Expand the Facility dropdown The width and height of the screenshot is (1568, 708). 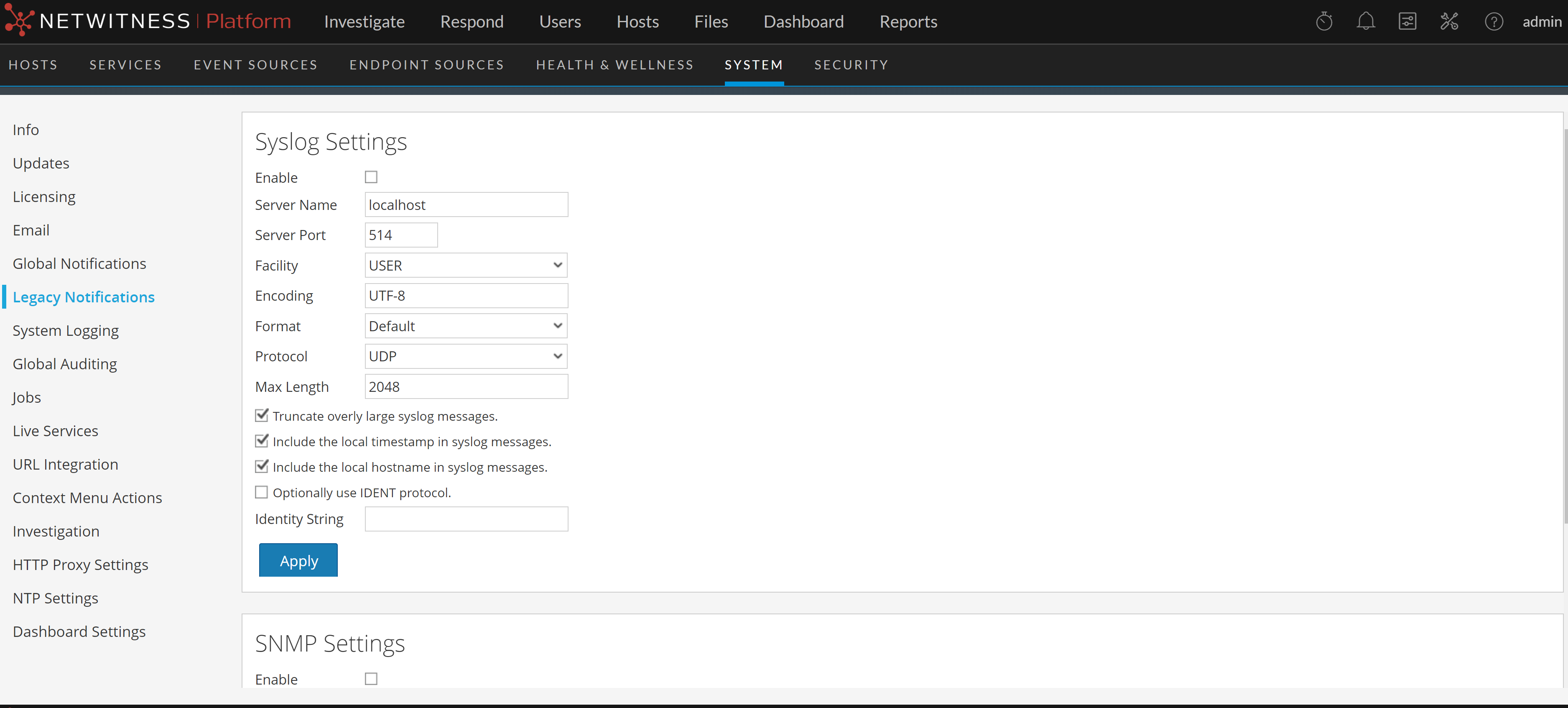pyautogui.click(x=466, y=266)
